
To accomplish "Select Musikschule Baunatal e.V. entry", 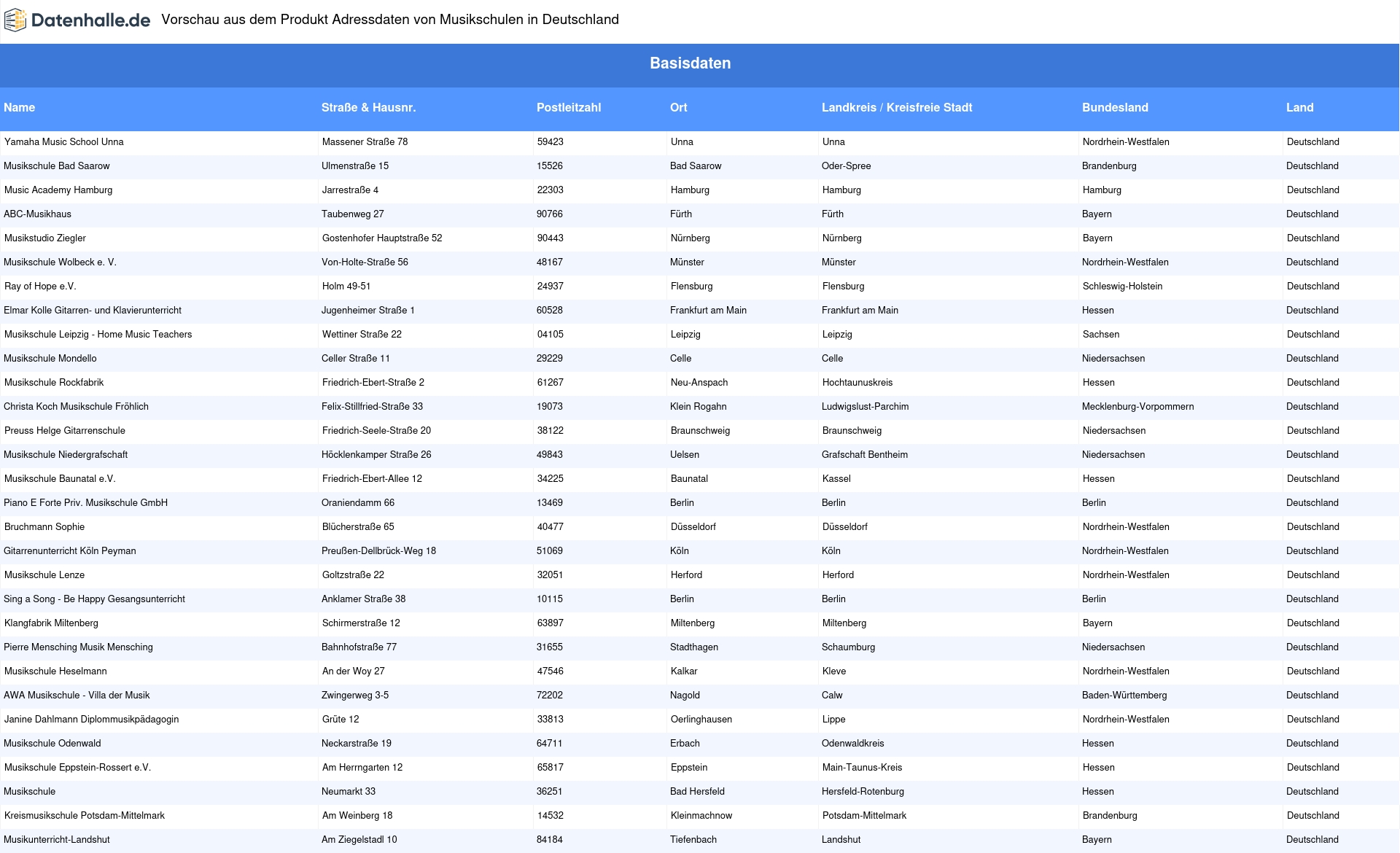I will (x=60, y=479).
